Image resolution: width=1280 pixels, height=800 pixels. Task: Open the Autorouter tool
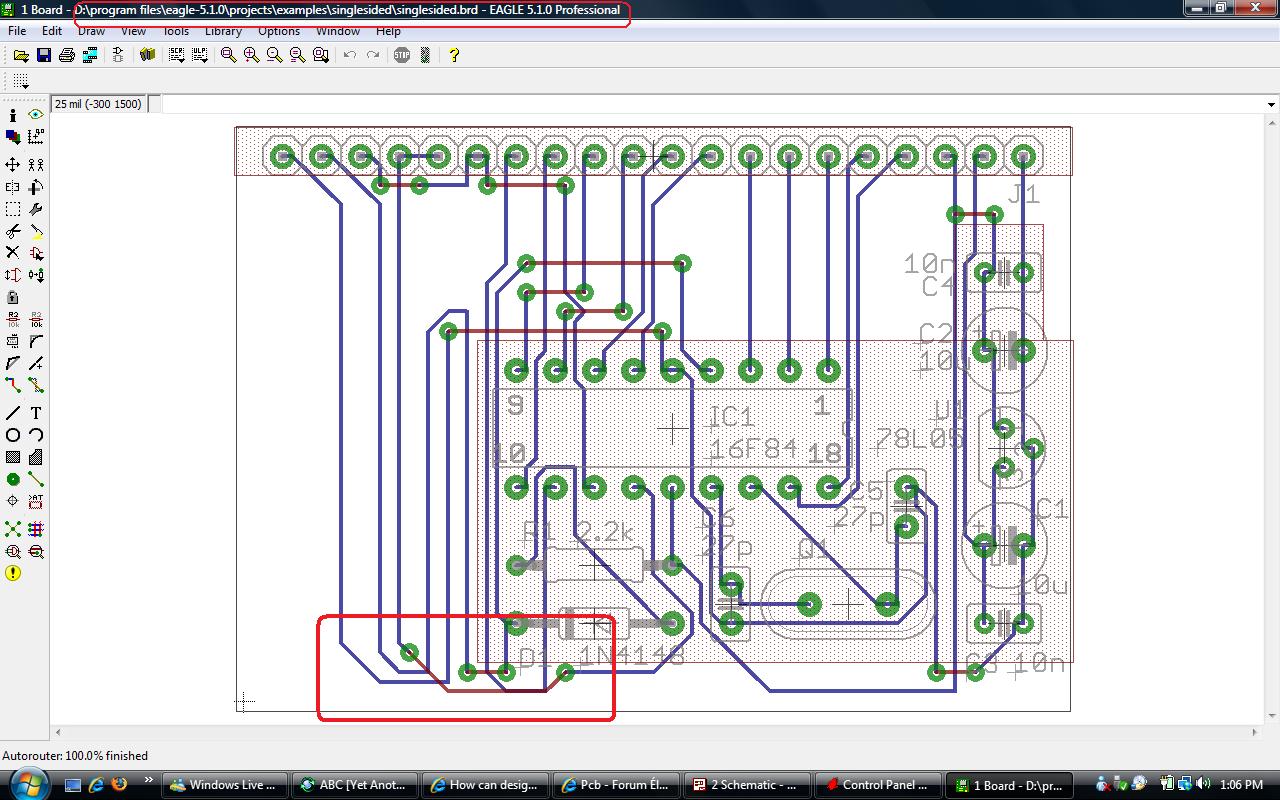pos(36,529)
